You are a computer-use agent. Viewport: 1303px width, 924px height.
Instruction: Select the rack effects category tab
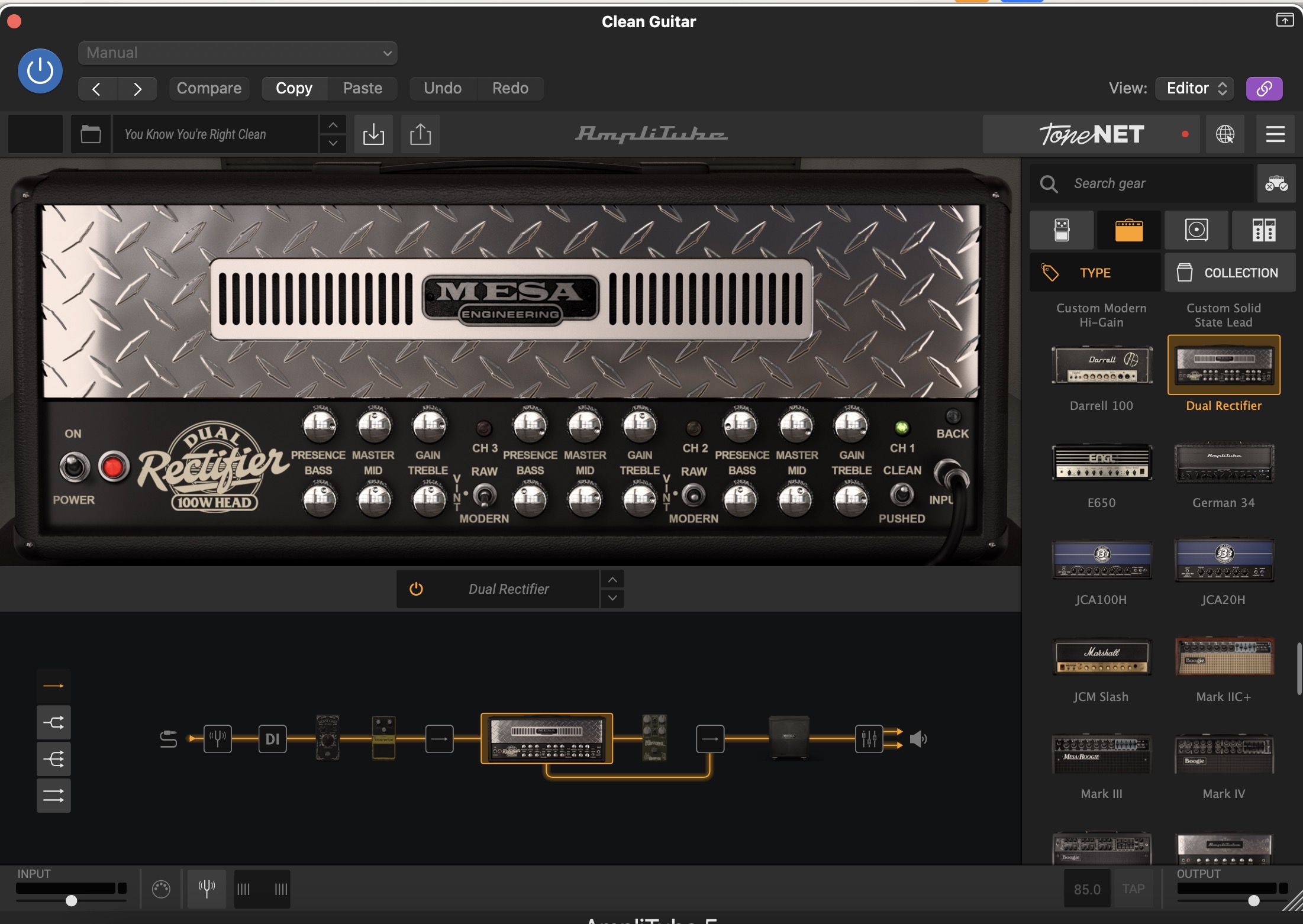coord(1264,230)
